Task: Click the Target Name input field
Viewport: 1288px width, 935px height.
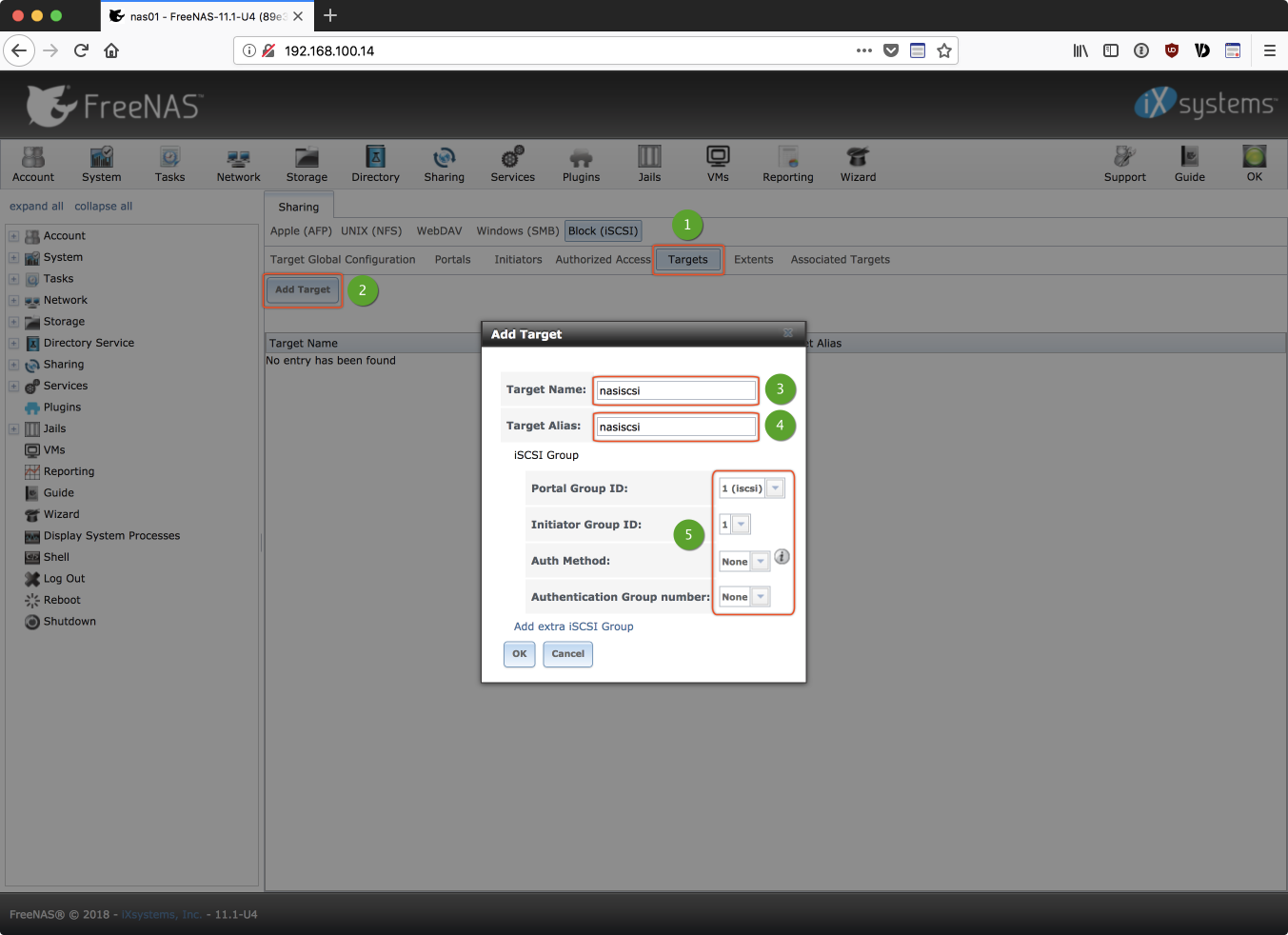Action: pyautogui.click(x=676, y=390)
